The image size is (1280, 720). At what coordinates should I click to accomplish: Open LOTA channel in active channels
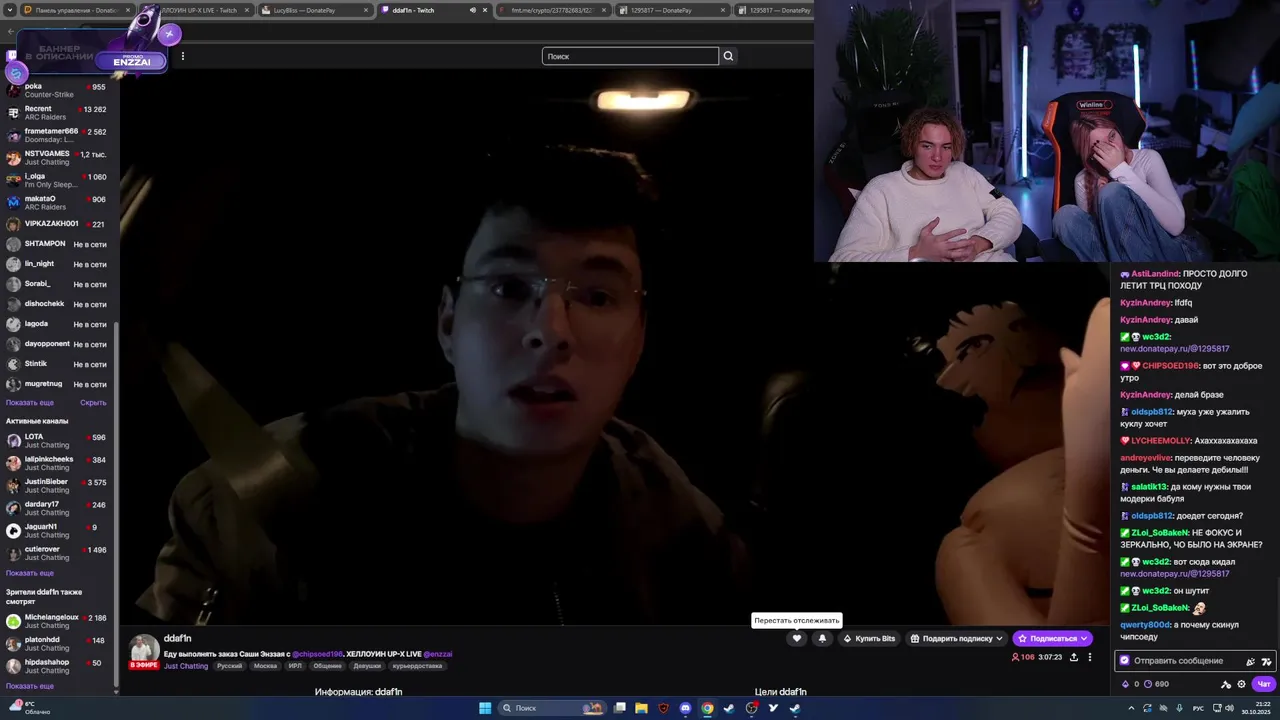click(x=56, y=440)
